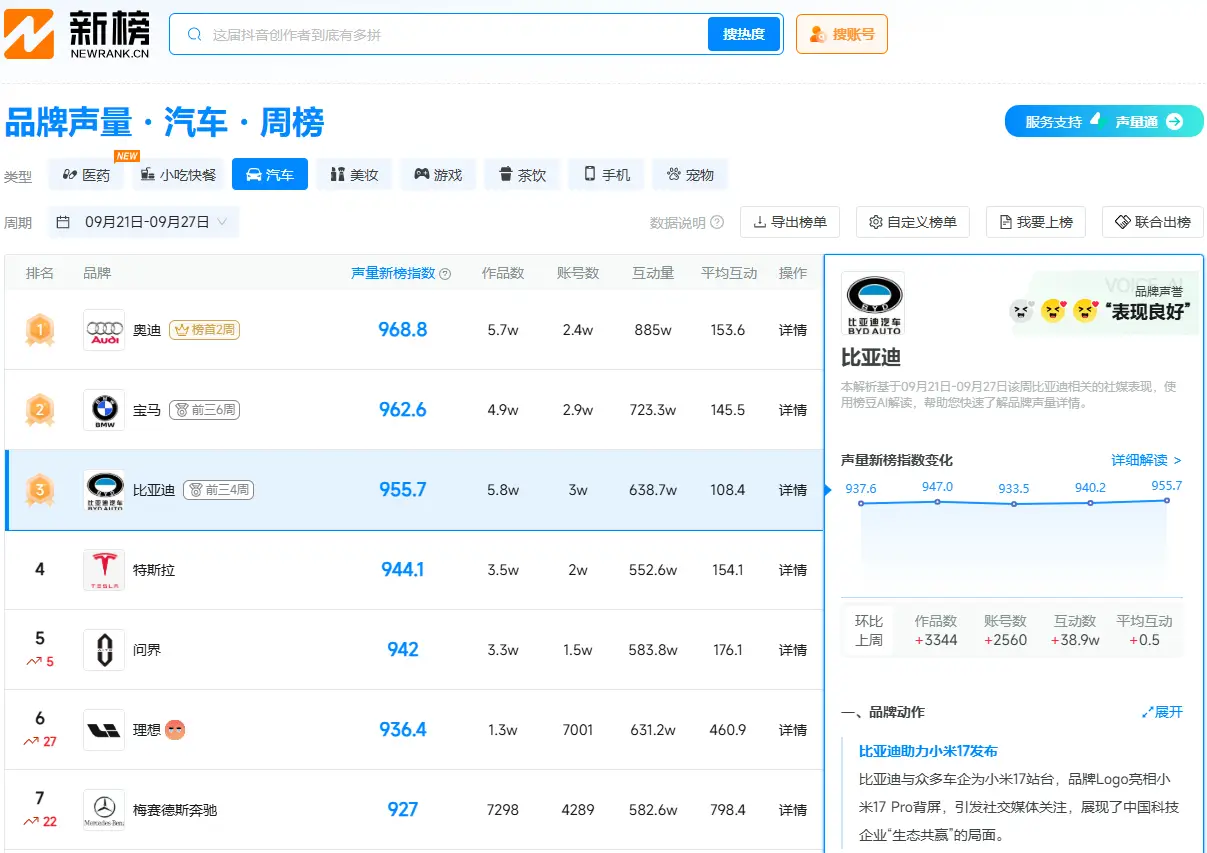Select the 医药 category tab

[86, 175]
